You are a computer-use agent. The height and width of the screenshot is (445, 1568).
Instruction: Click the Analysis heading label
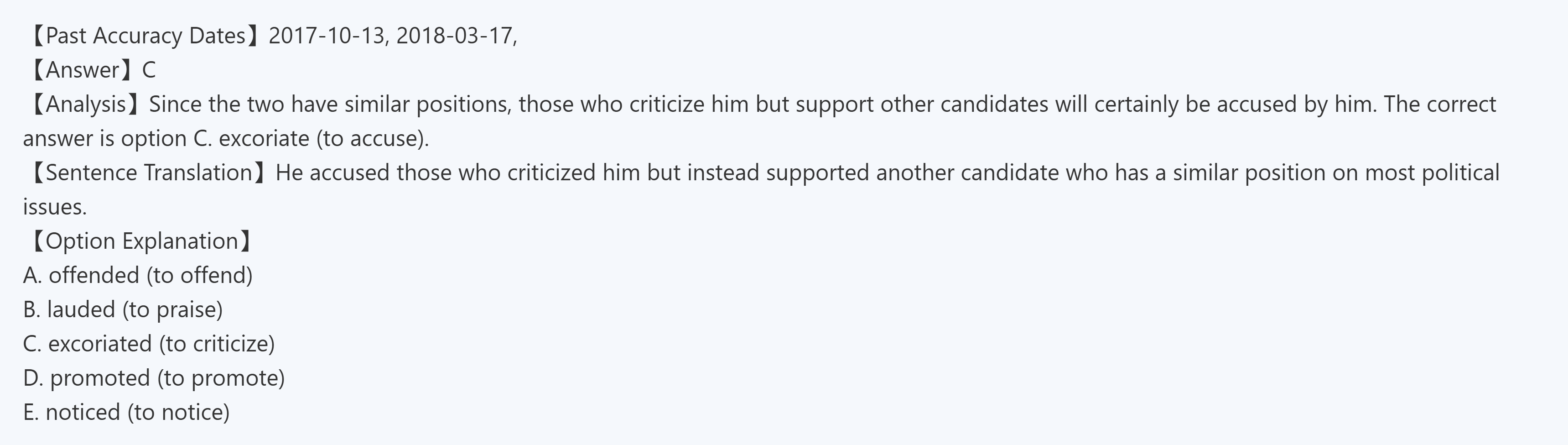[x=85, y=104]
